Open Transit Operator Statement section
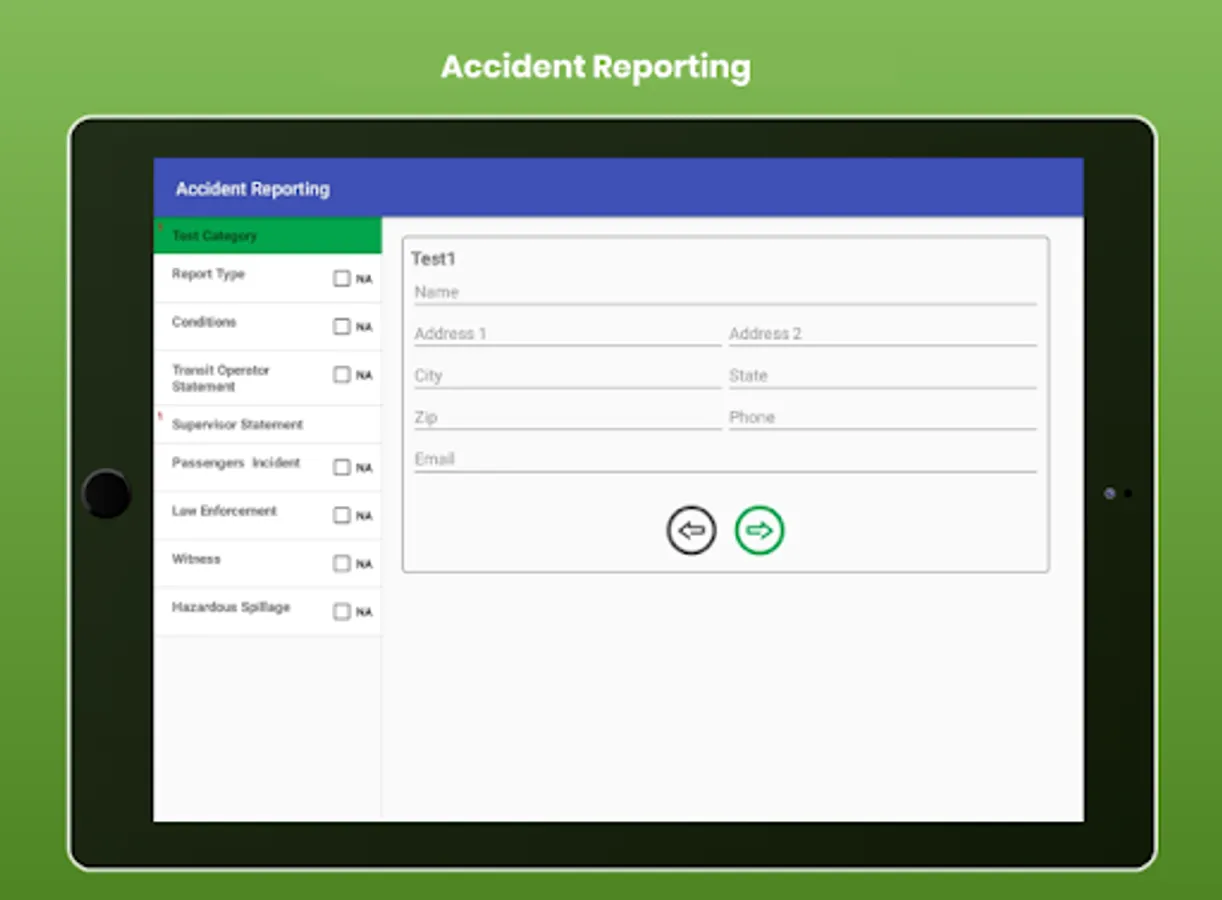 267,378
